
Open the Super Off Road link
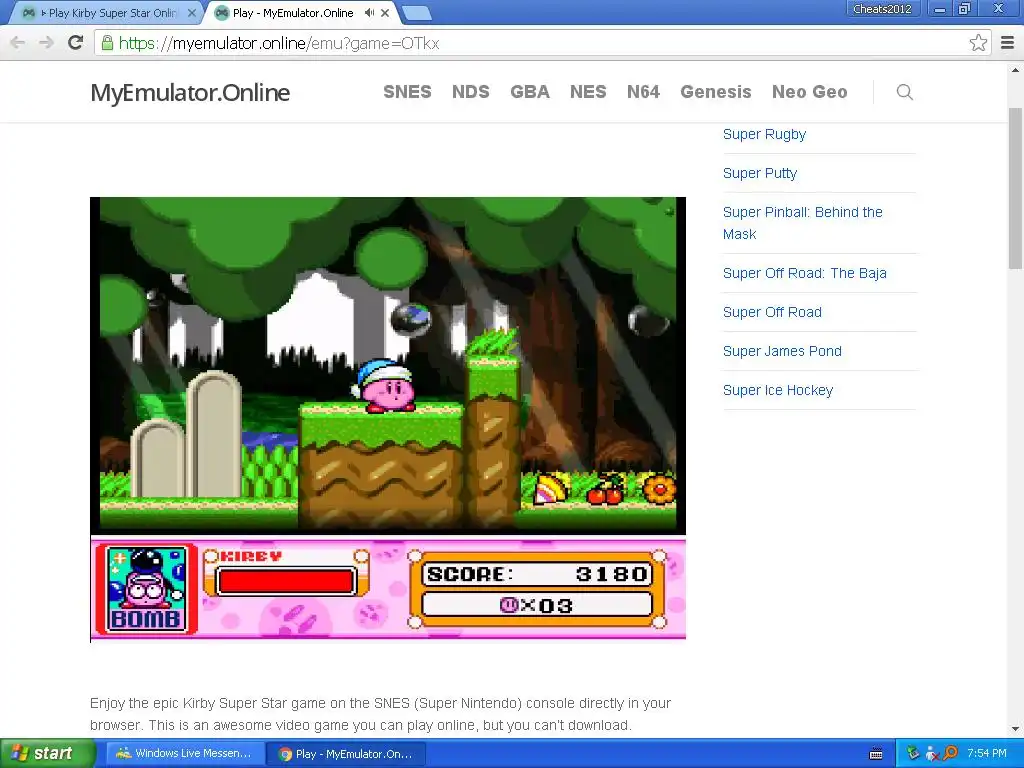point(772,312)
